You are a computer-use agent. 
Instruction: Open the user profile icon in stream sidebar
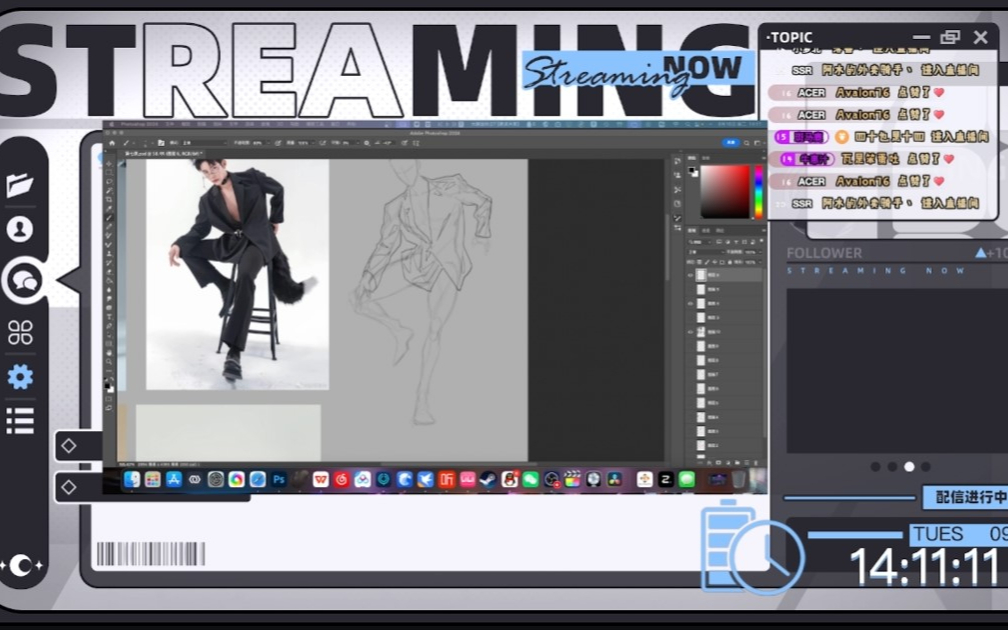[20, 229]
